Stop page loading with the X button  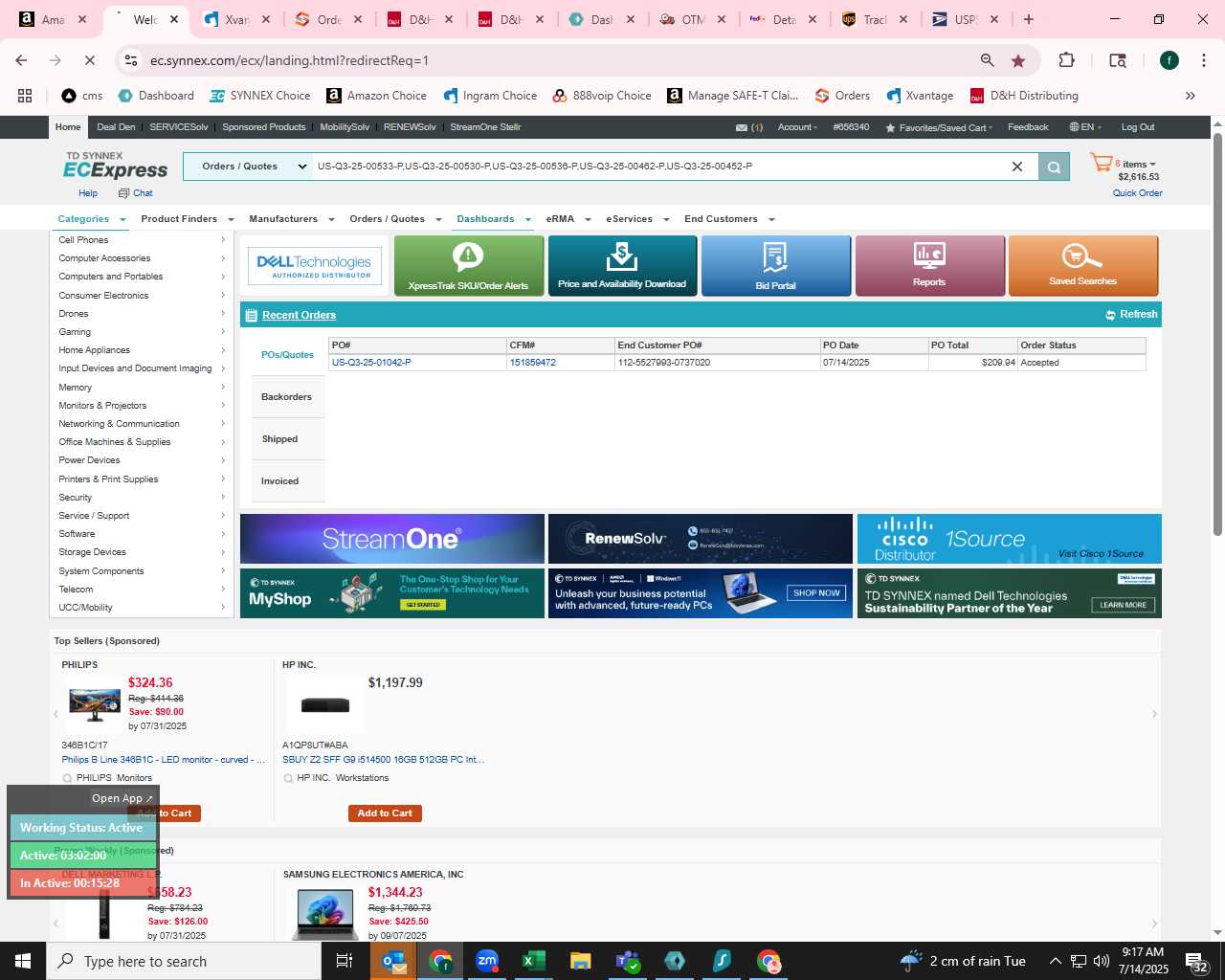[x=89, y=60]
